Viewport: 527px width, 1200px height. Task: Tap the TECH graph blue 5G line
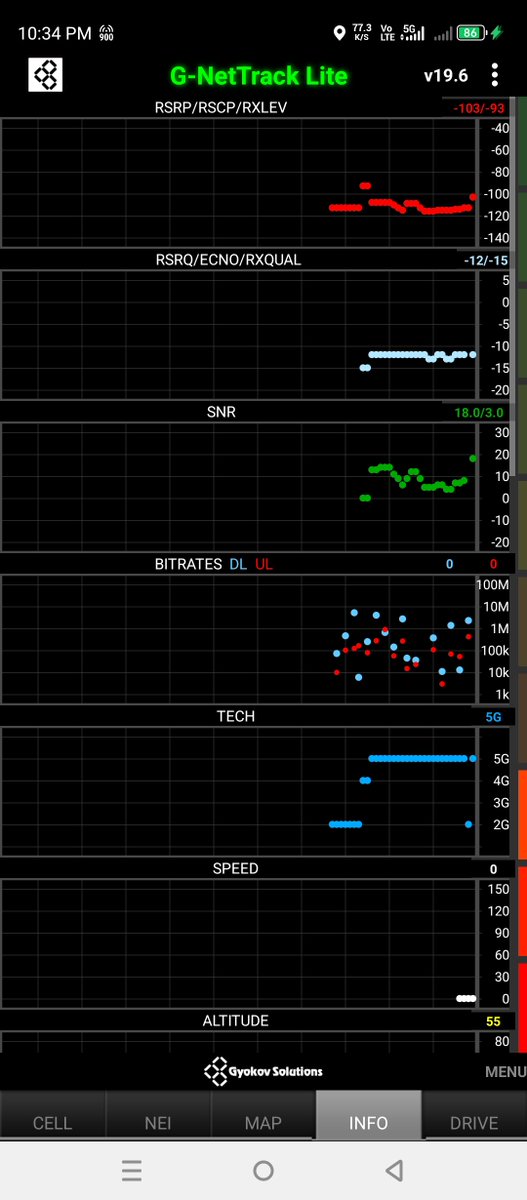pyautogui.click(x=420, y=758)
